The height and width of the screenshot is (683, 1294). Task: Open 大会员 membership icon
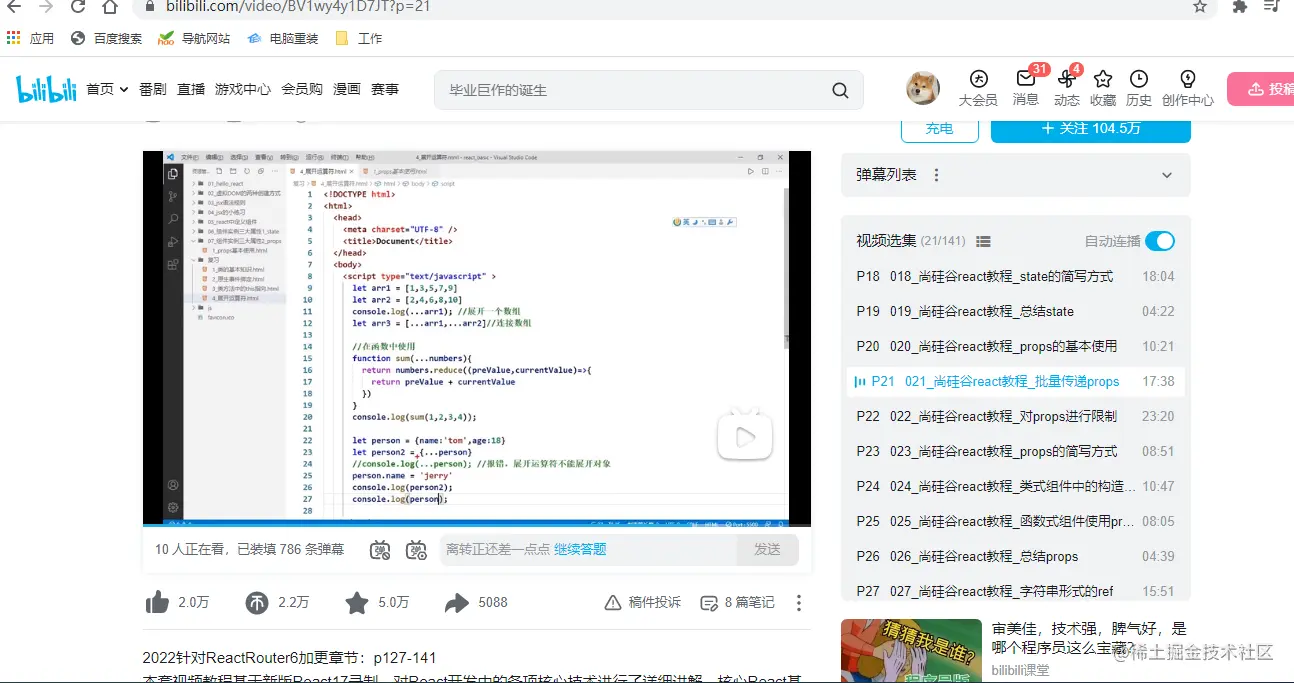[978, 88]
